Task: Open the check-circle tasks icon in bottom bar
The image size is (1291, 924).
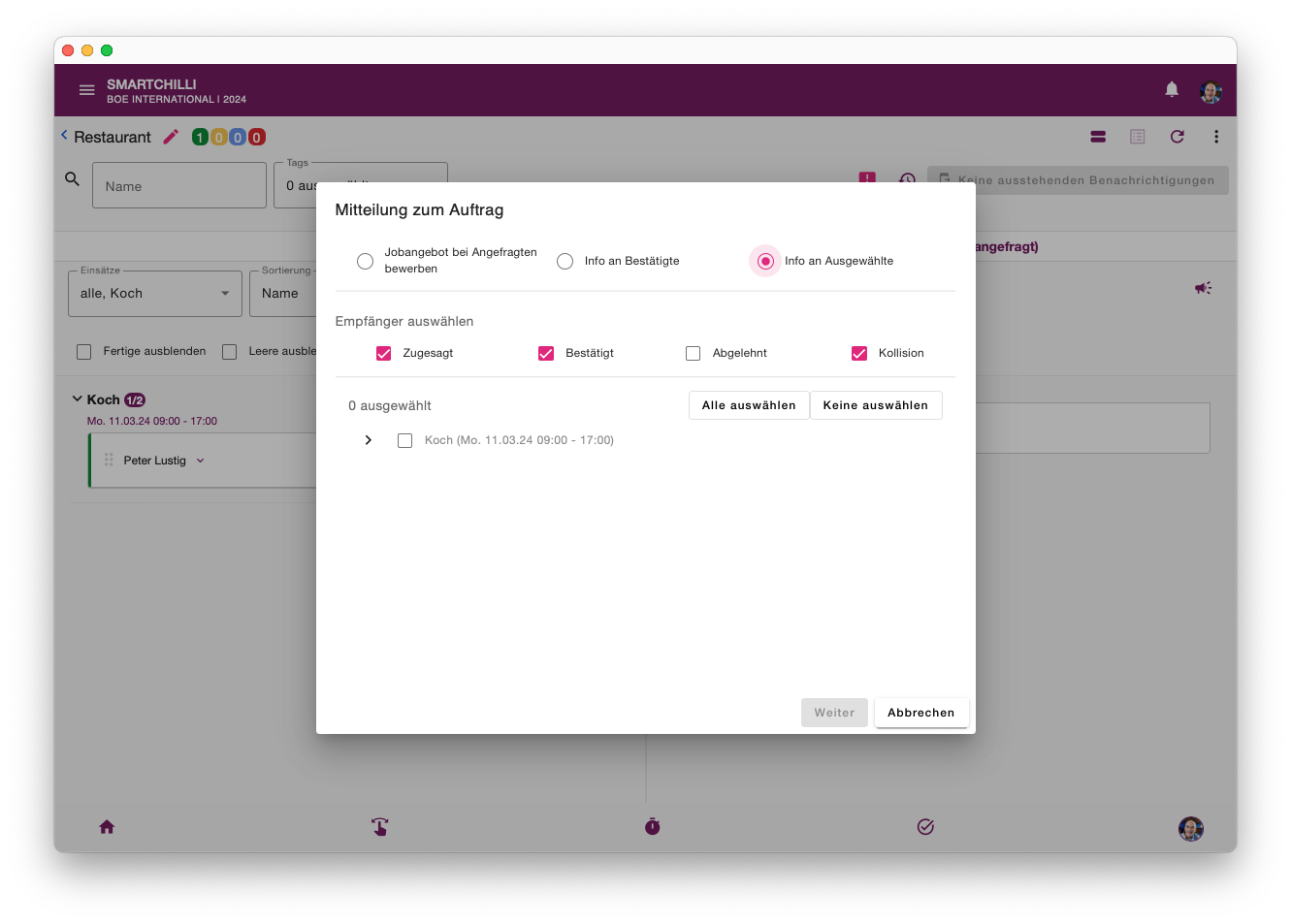Action: [925, 827]
